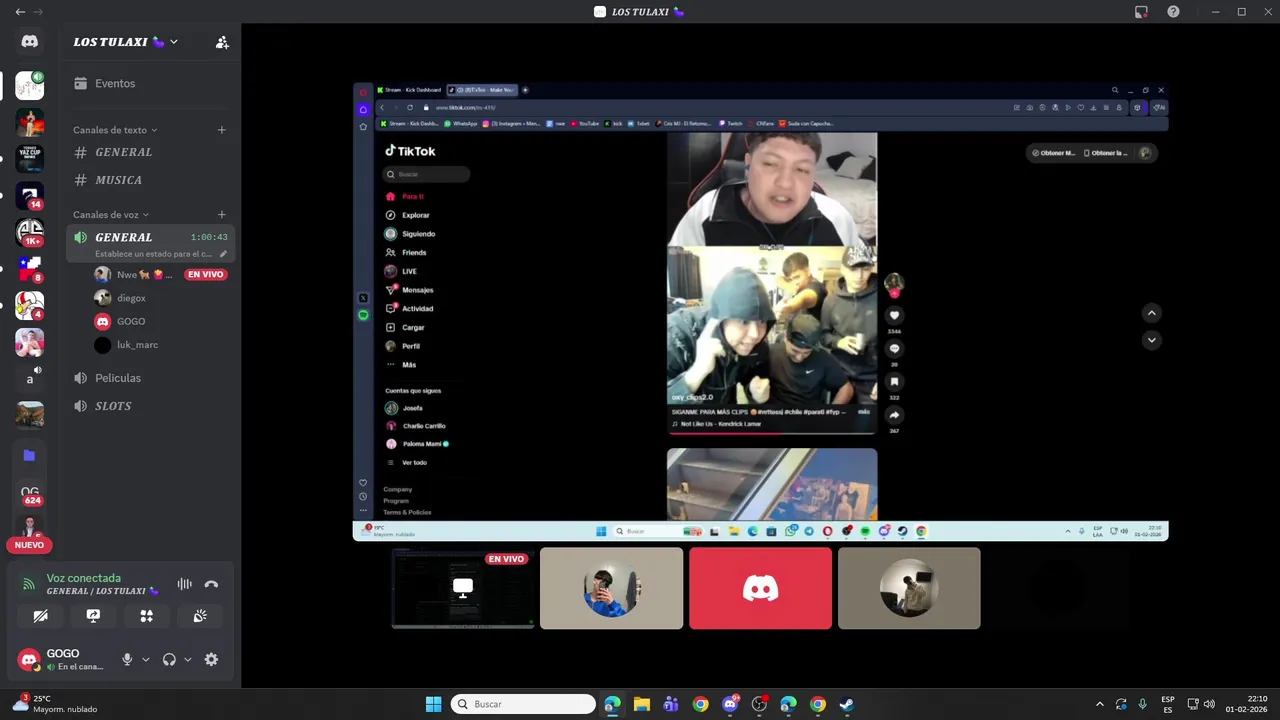
Task: Open headphone output options chevron
Action: tap(188, 659)
